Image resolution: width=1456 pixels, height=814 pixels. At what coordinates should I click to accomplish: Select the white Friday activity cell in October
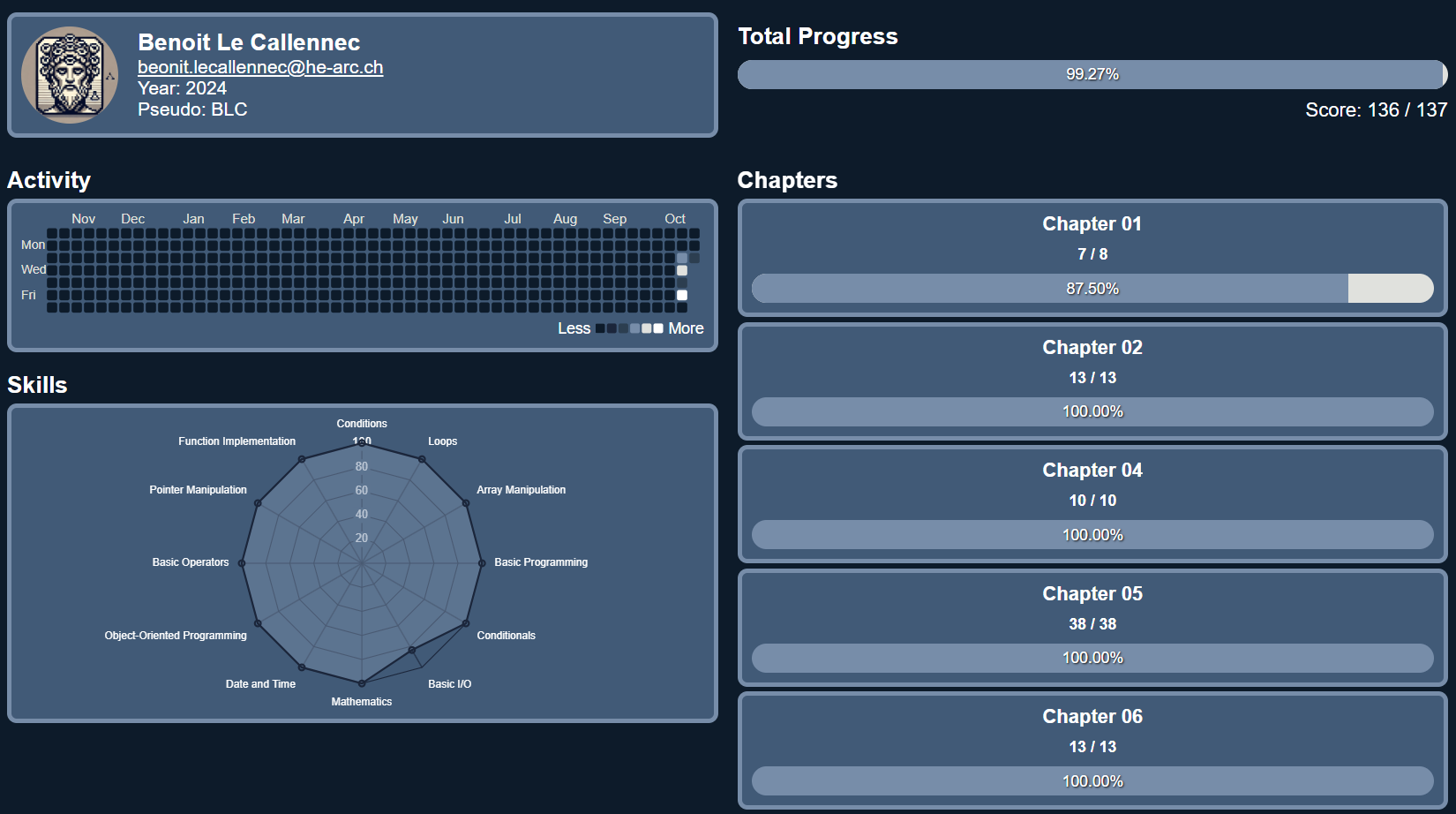[x=682, y=295]
